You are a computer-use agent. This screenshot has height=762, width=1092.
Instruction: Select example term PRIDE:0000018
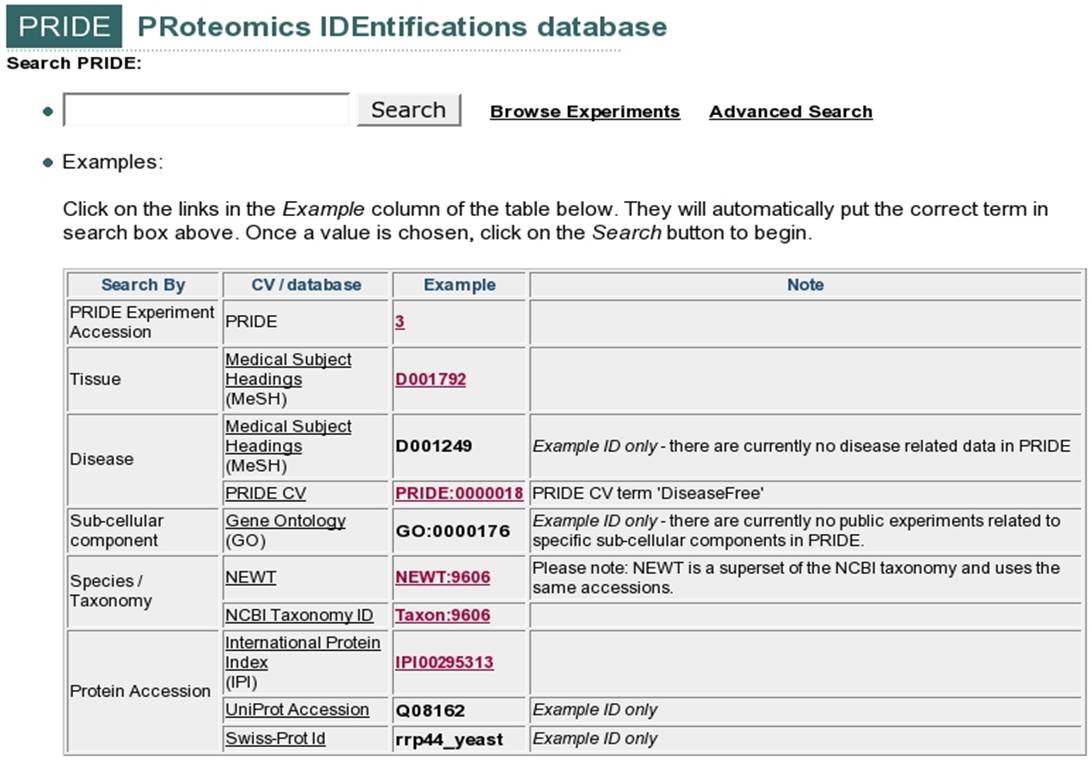point(459,494)
